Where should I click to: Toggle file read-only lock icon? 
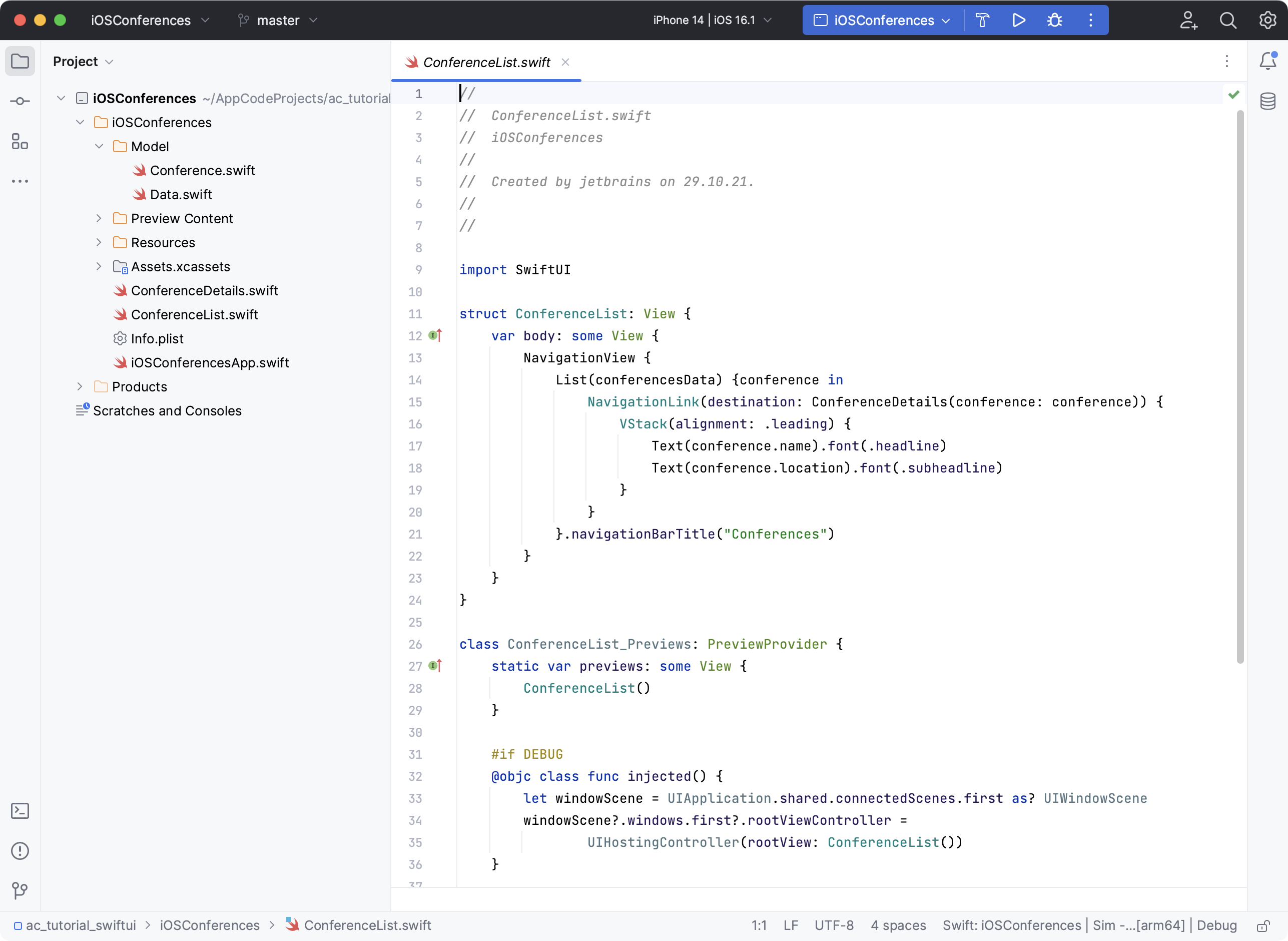click(1263, 925)
